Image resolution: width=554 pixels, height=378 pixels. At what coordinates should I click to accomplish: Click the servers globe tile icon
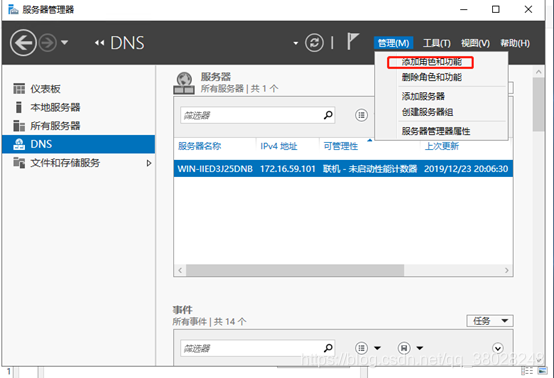click(x=184, y=83)
